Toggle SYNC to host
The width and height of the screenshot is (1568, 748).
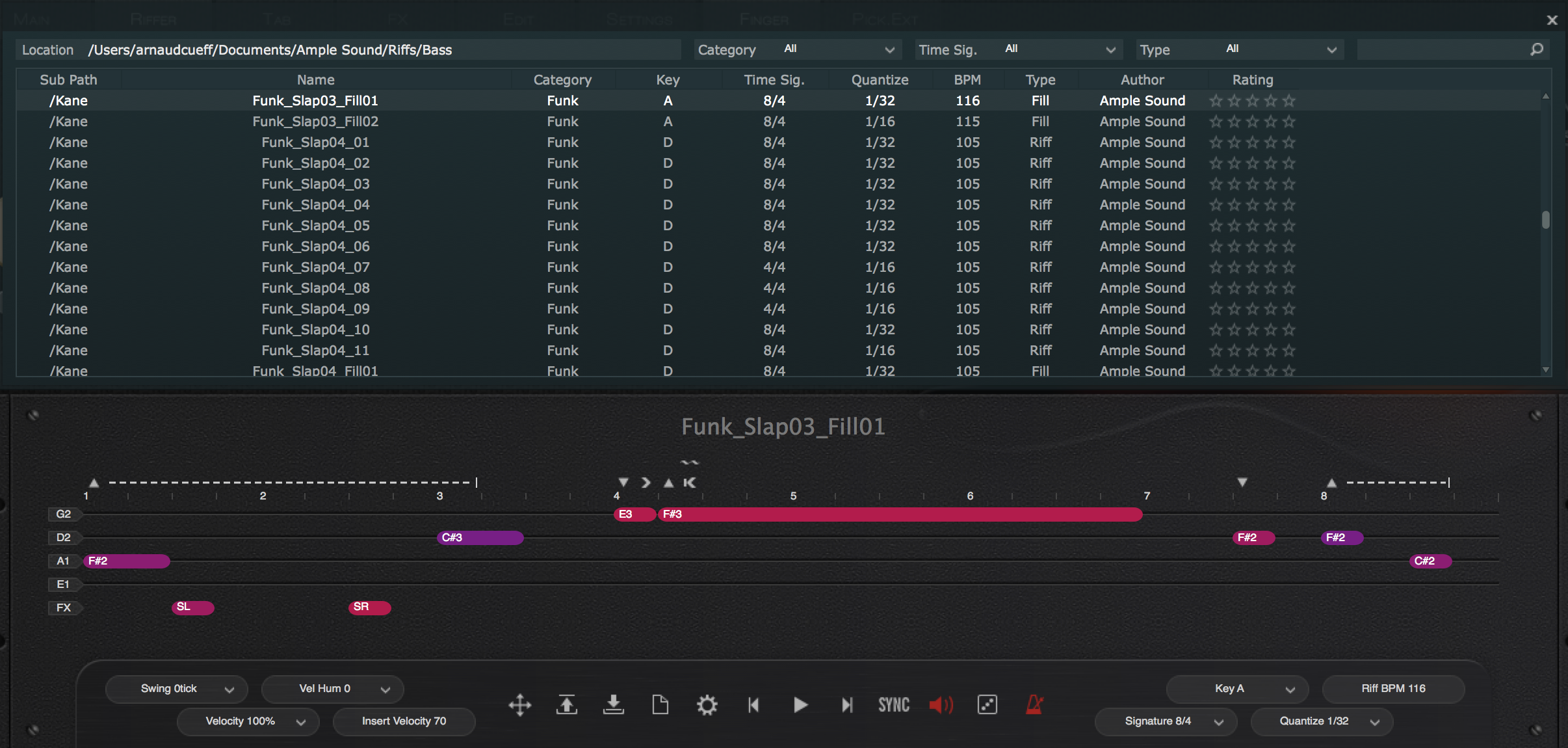[894, 705]
